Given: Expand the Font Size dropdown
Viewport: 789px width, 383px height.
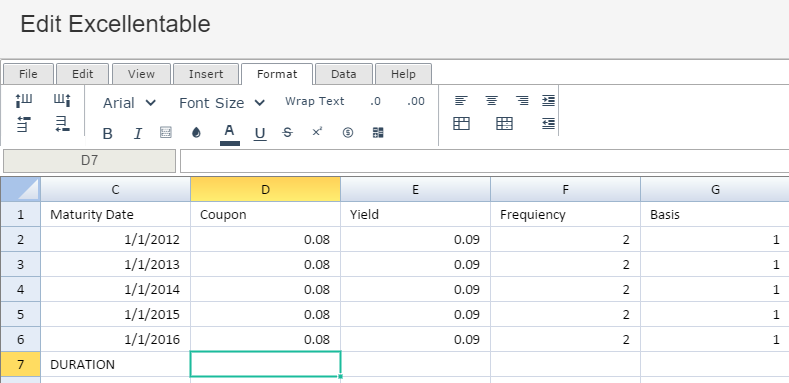Looking at the screenshot, I should (x=222, y=103).
